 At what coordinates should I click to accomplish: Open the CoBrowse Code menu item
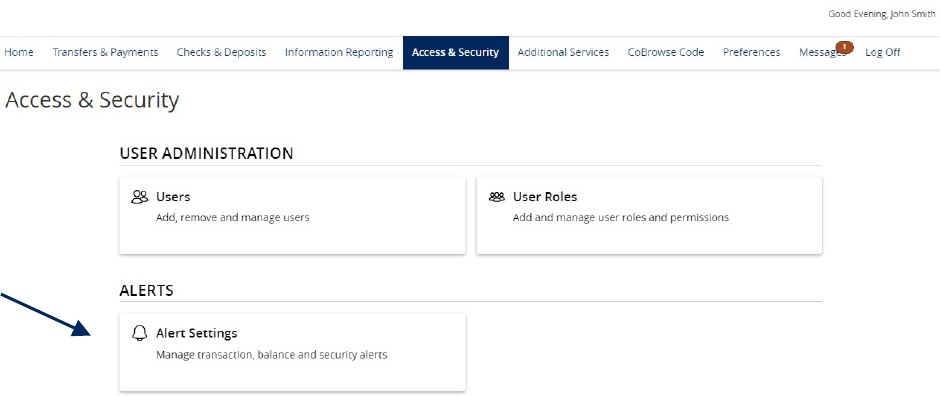(x=665, y=52)
